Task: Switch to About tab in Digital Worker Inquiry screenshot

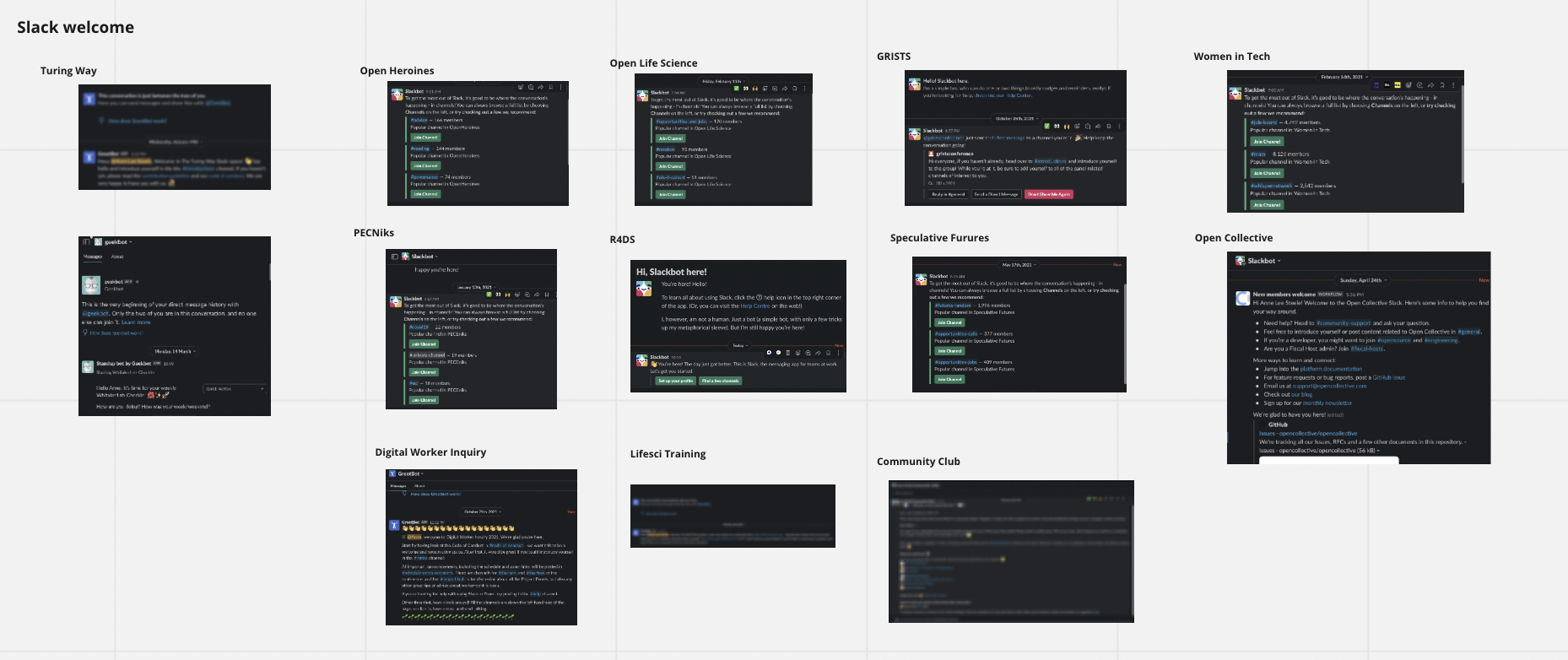Action: click(419, 486)
